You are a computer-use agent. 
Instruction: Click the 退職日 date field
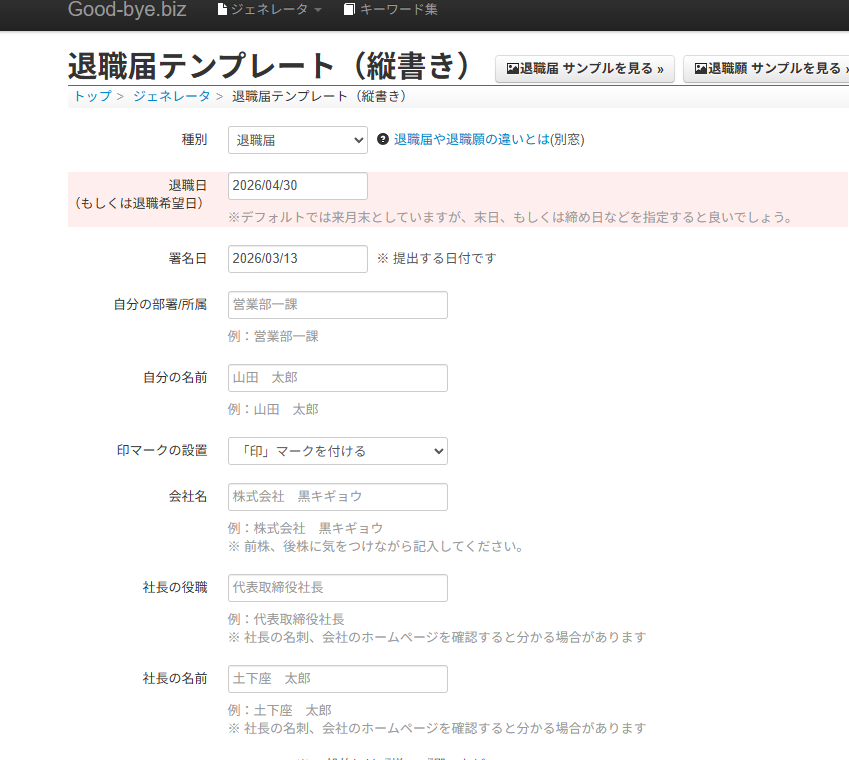point(298,186)
